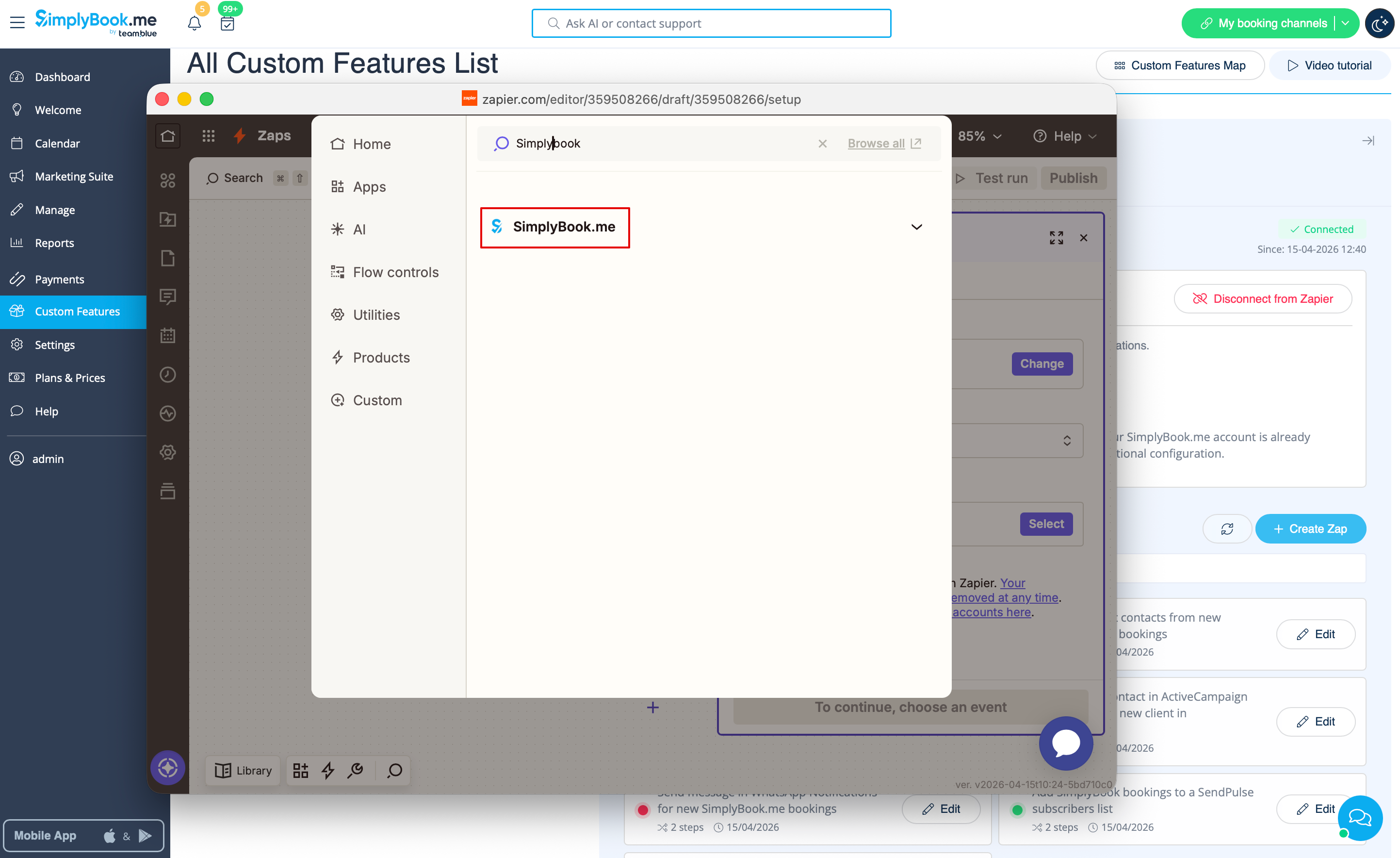Click the hamburger menu icon
The height and width of the screenshot is (858, 1400).
point(17,23)
